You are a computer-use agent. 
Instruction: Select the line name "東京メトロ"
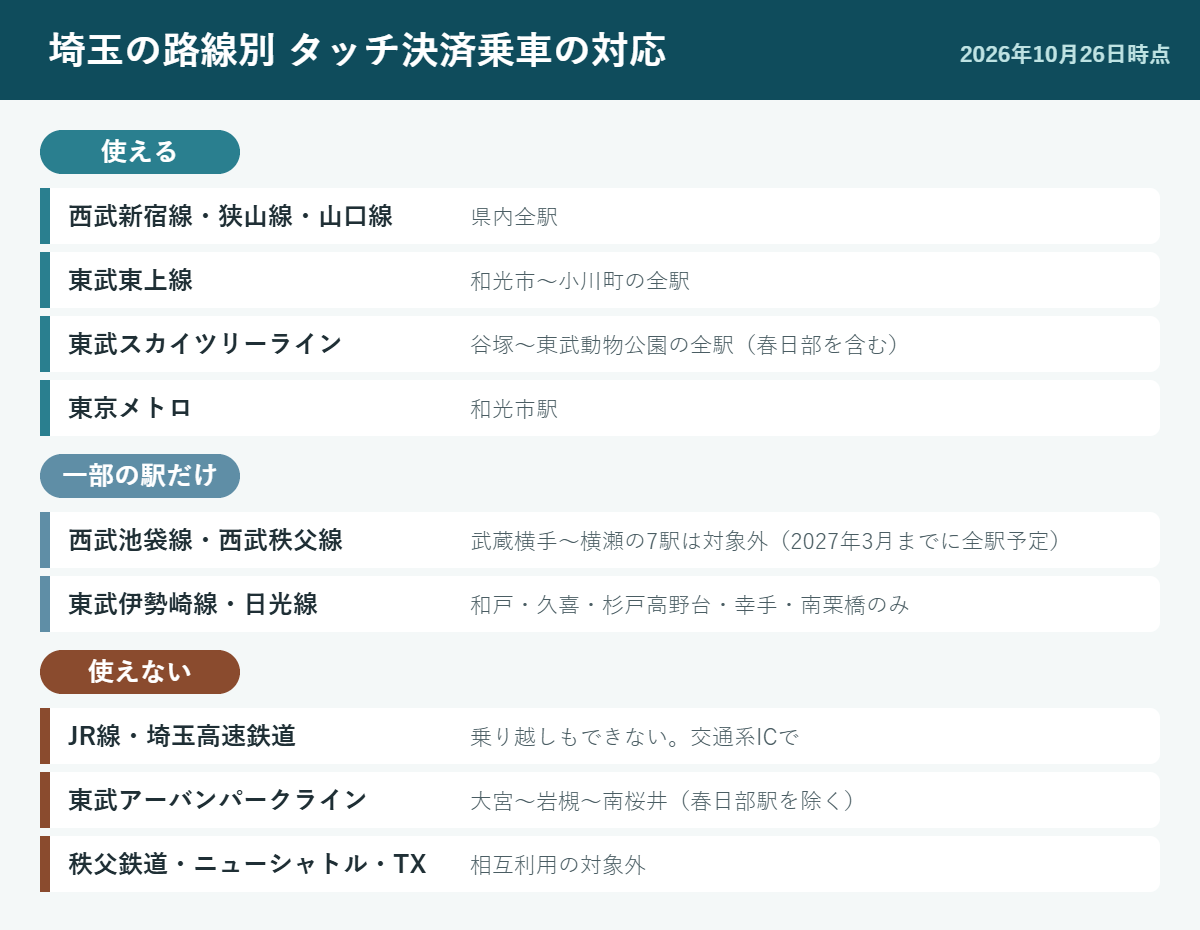[x=130, y=408]
